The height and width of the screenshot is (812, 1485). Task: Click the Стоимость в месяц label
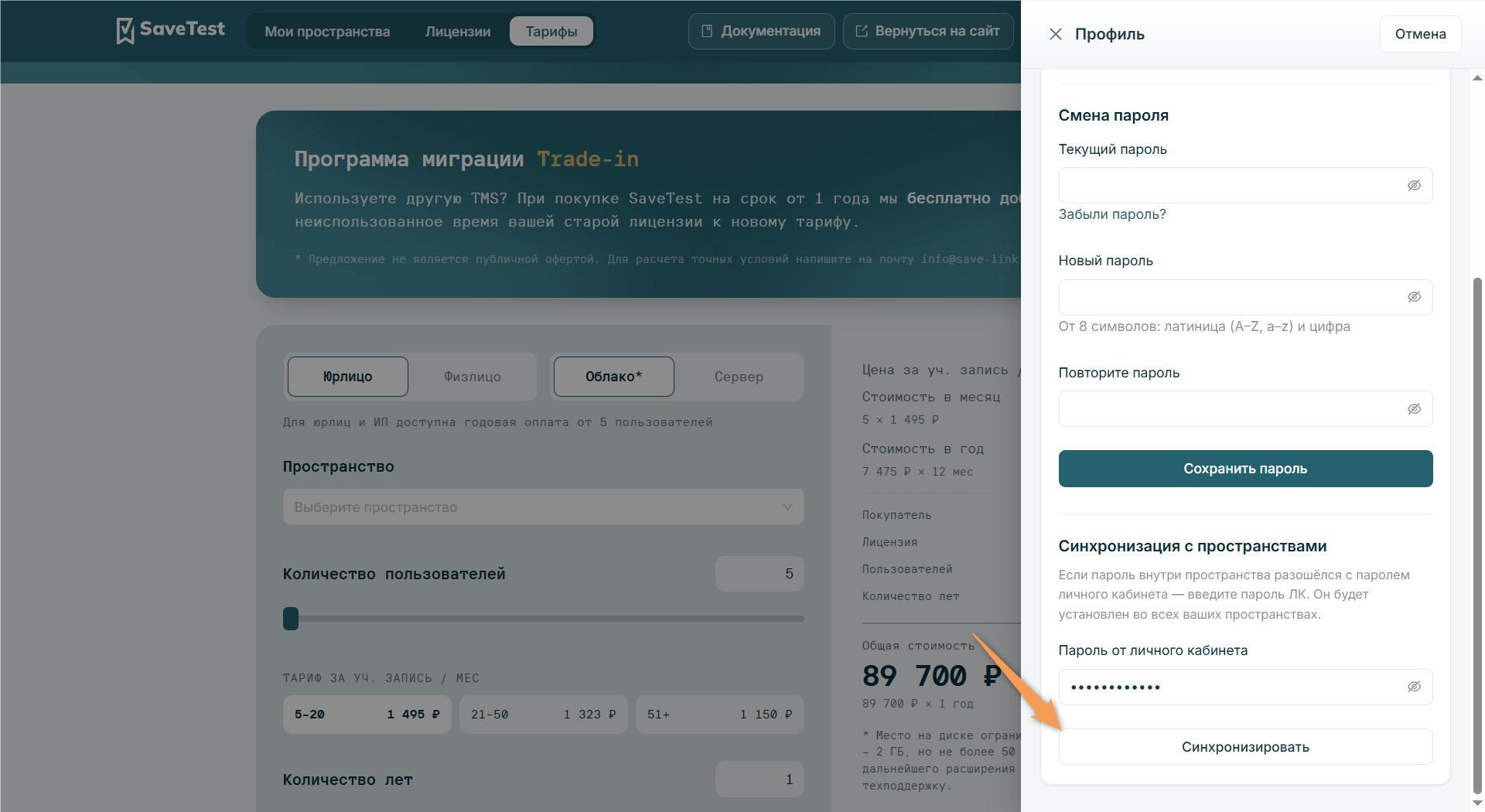point(931,397)
